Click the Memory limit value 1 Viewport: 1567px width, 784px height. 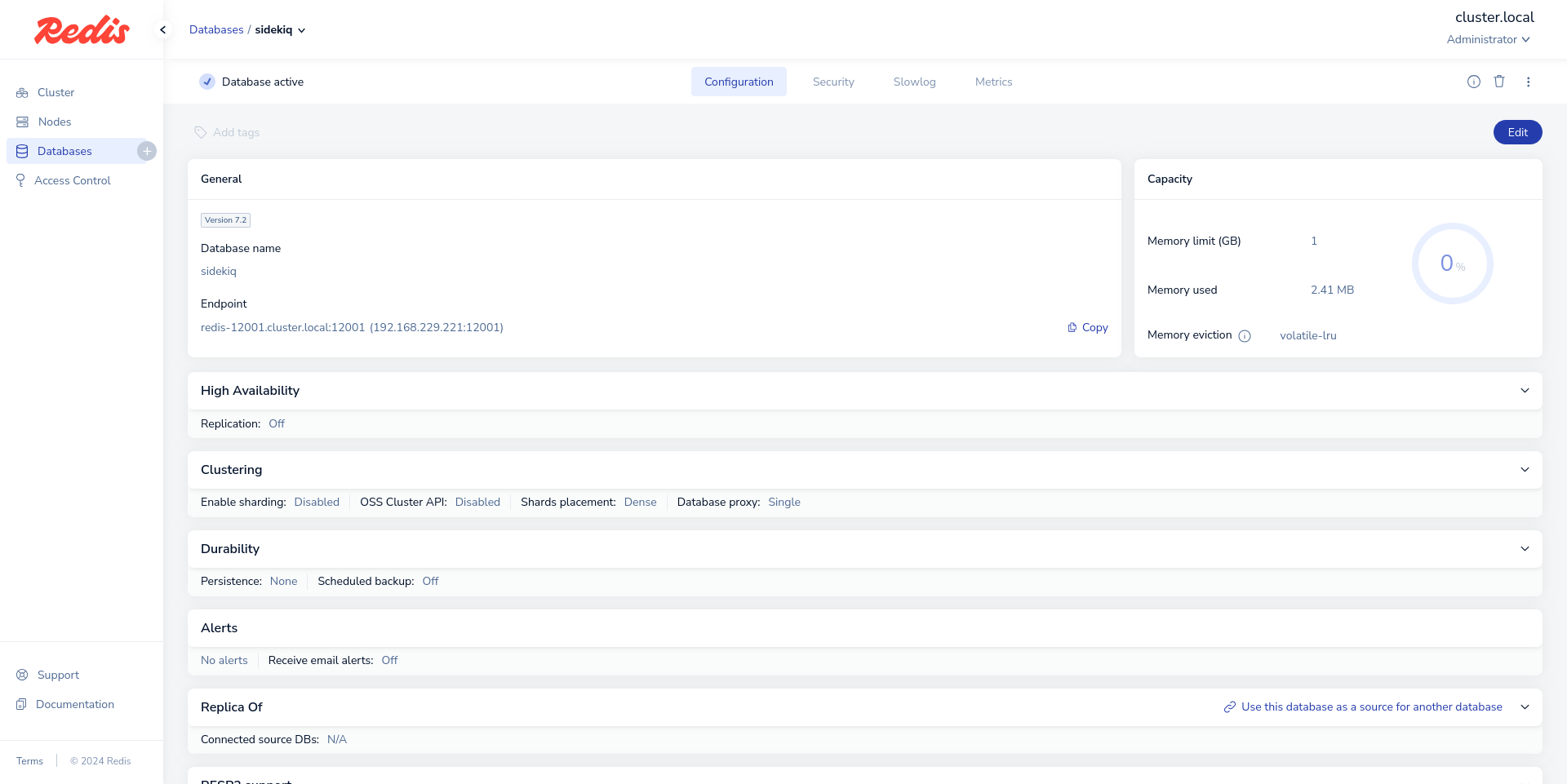point(1314,241)
